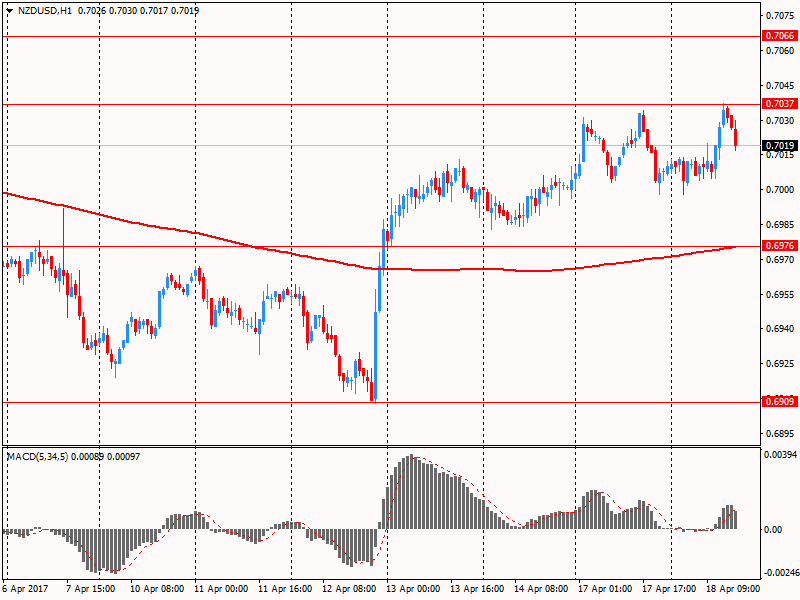800x600 pixels.
Task: Click the 11 Apr 00:00 time label
Action: pyautogui.click(x=221, y=589)
